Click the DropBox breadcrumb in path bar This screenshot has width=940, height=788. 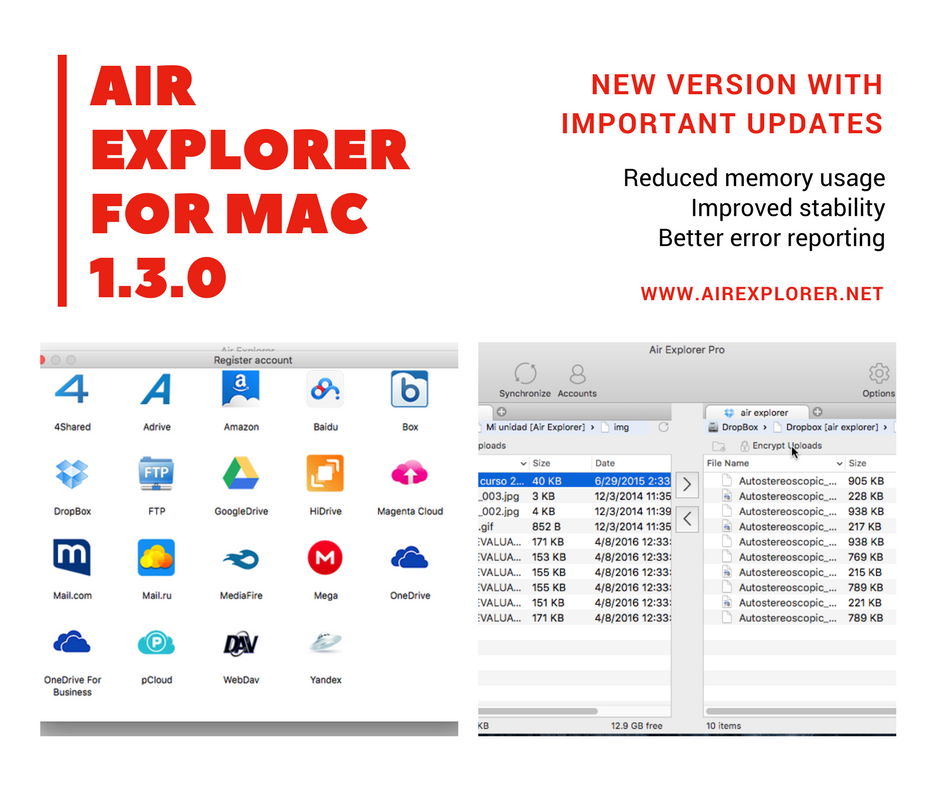pyautogui.click(x=739, y=428)
